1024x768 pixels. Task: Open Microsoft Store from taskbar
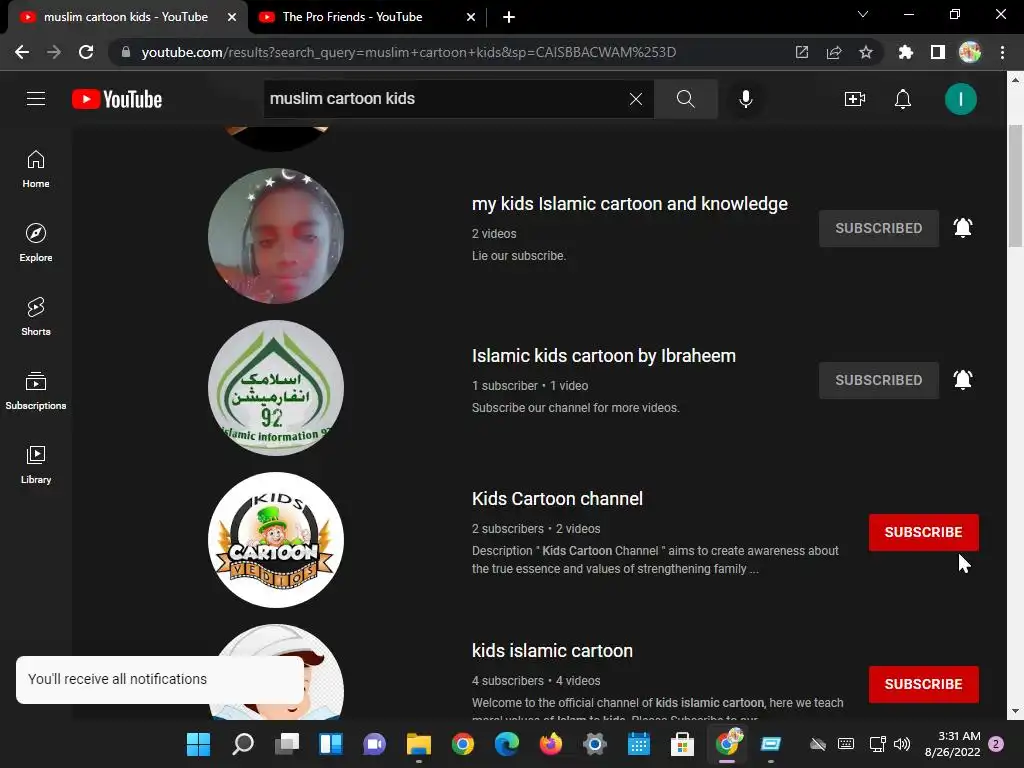point(682,744)
